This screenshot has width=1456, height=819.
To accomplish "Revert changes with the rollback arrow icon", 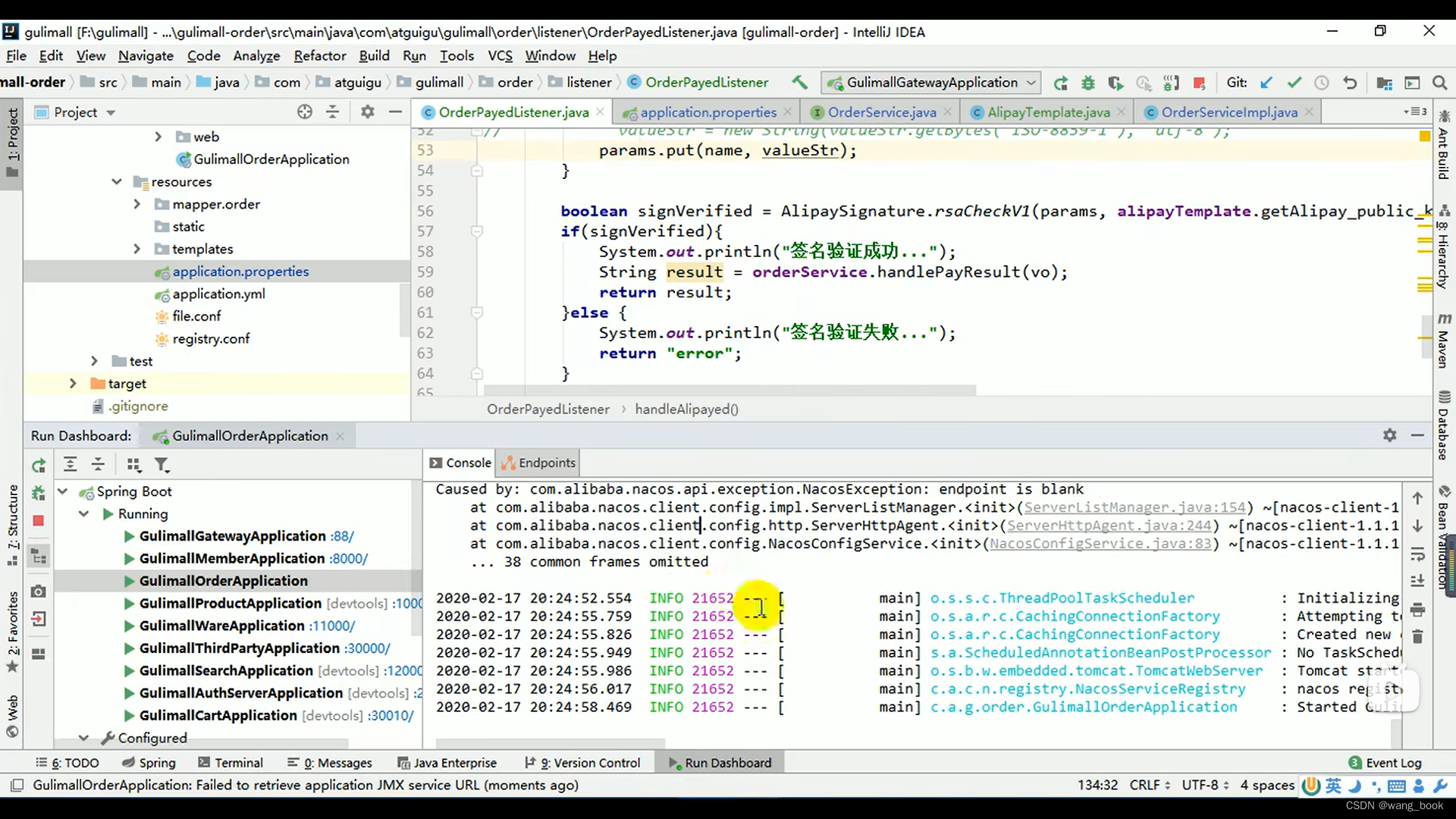I will 1350,83.
